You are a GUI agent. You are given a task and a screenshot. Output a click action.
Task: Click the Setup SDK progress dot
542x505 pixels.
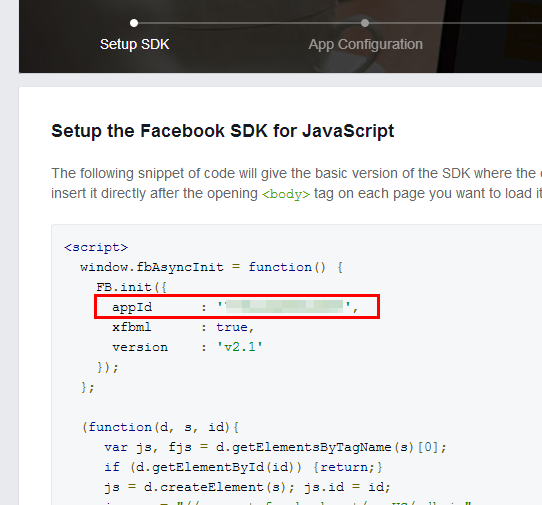(x=134, y=23)
